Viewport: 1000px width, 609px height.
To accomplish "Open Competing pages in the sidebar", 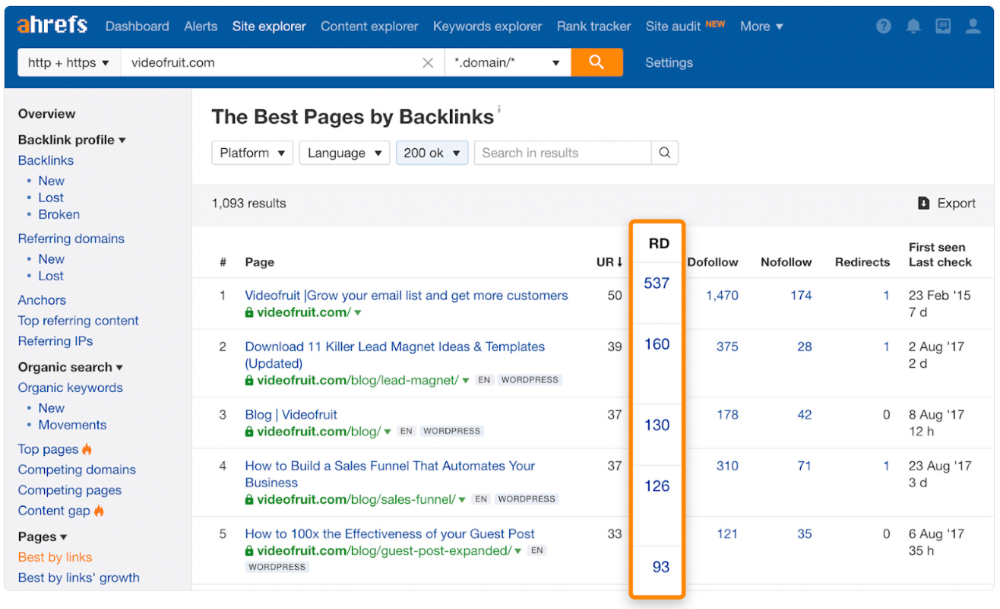I will [70, 490].
